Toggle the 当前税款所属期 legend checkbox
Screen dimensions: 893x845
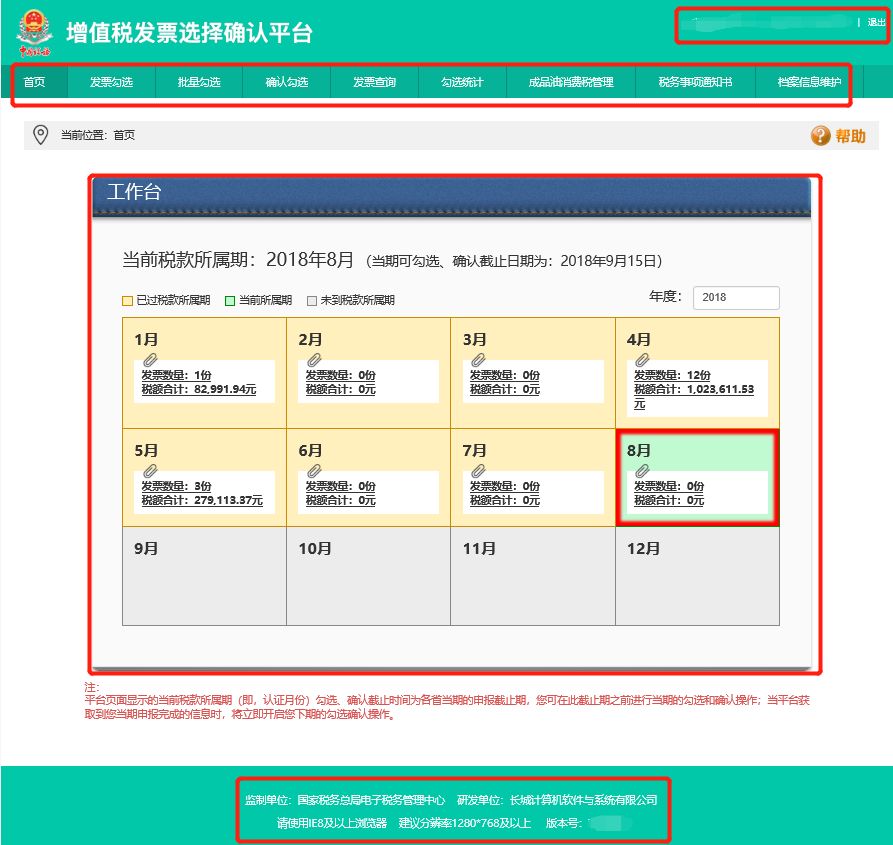pos(230,299)
